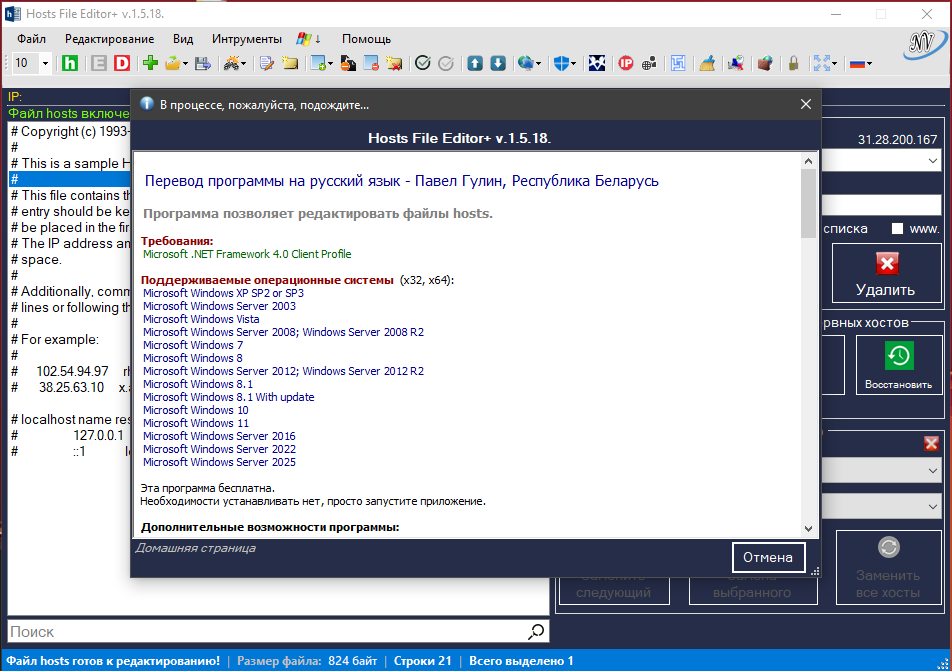Click the Удалить button
Image resolution: width=952 pixels, height=671 pixels.
point(886,273)
